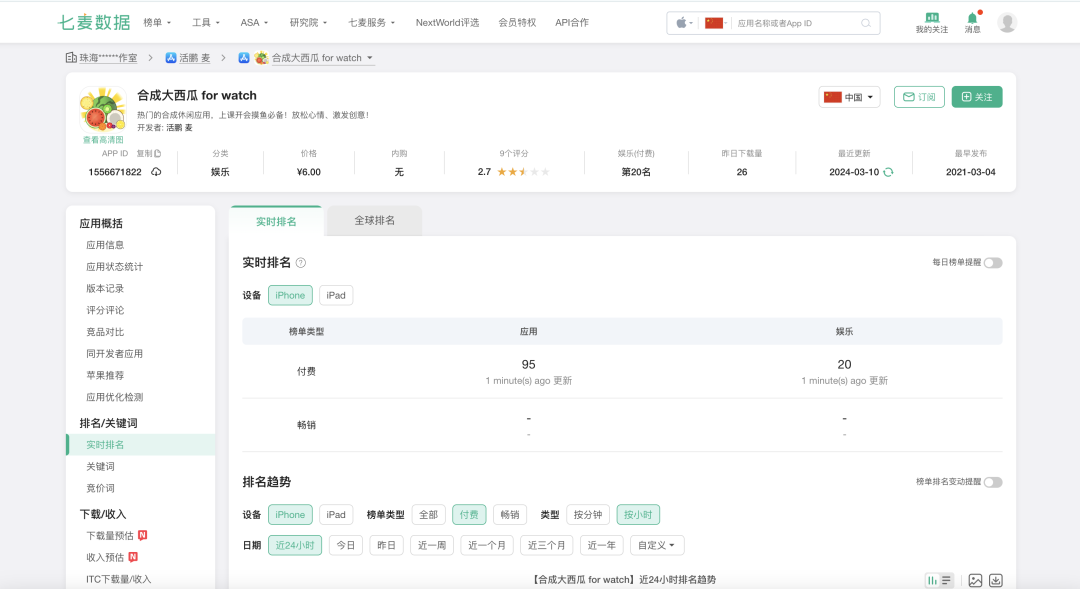Click the star rating display
This screenshot has height=589, width=1080.
(x=523, y=172)
